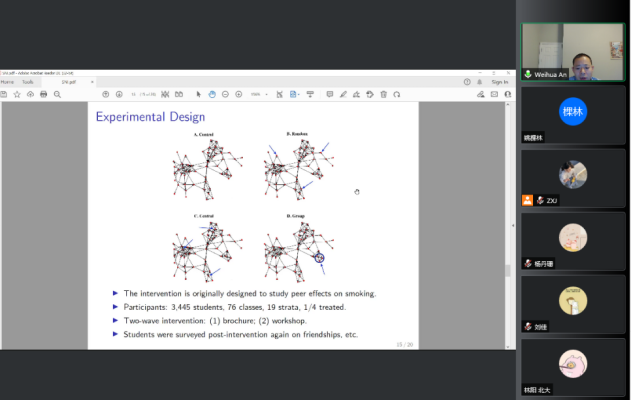Screen dimensions: 631x400
Task: Go to previous page arrow icon
Action: 105,94
